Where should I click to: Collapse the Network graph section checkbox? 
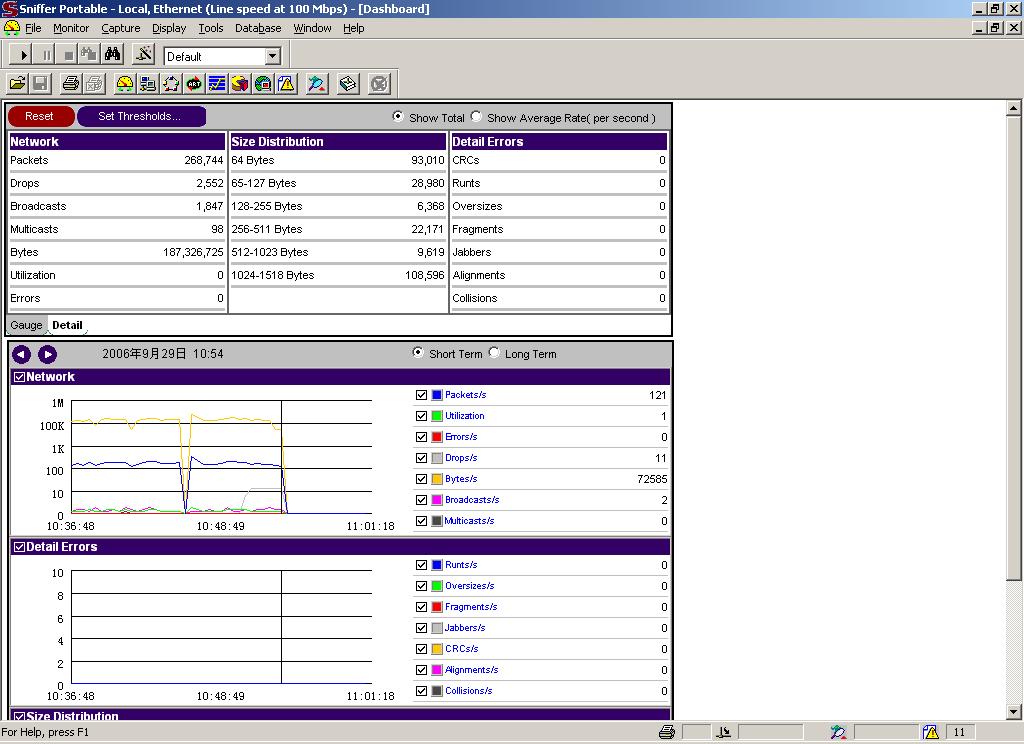pyautogui.click(x=19, y=377)
